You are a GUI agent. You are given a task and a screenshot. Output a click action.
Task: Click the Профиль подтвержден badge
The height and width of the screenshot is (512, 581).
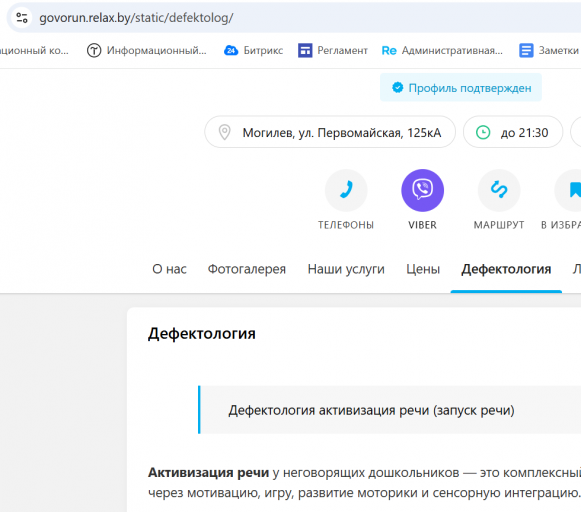pos(461,88)
